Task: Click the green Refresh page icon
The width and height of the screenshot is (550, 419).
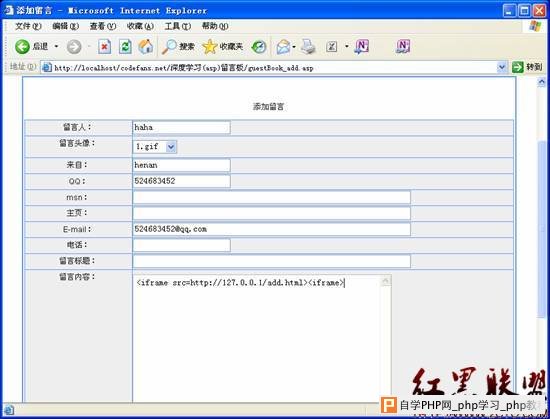Action: point(125,46)
